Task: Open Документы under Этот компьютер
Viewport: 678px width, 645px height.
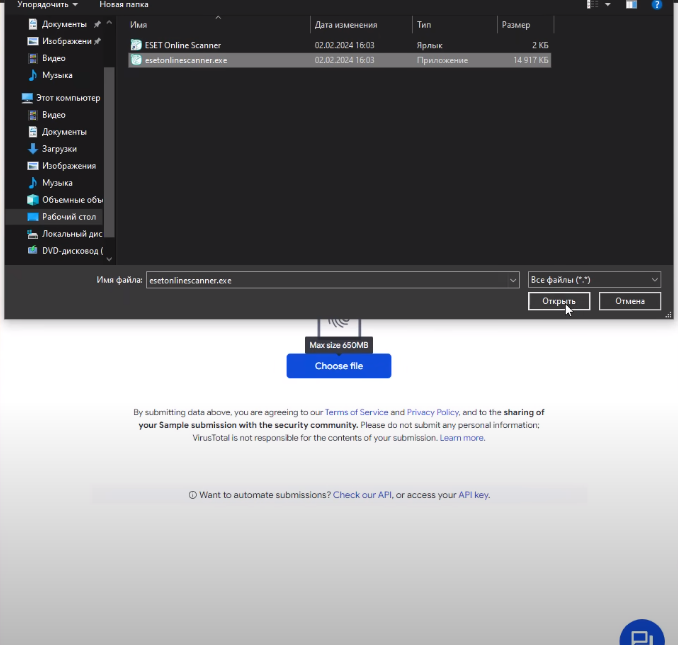Action: coord(57,132)
